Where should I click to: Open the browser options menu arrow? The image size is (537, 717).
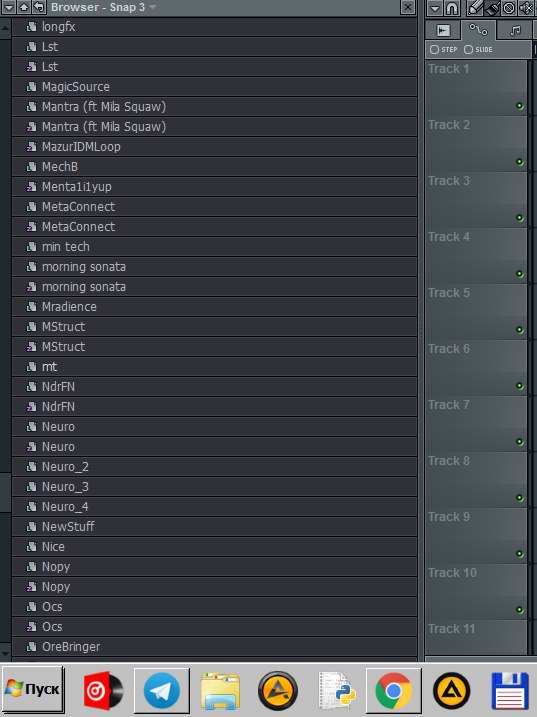coord(8,7)
